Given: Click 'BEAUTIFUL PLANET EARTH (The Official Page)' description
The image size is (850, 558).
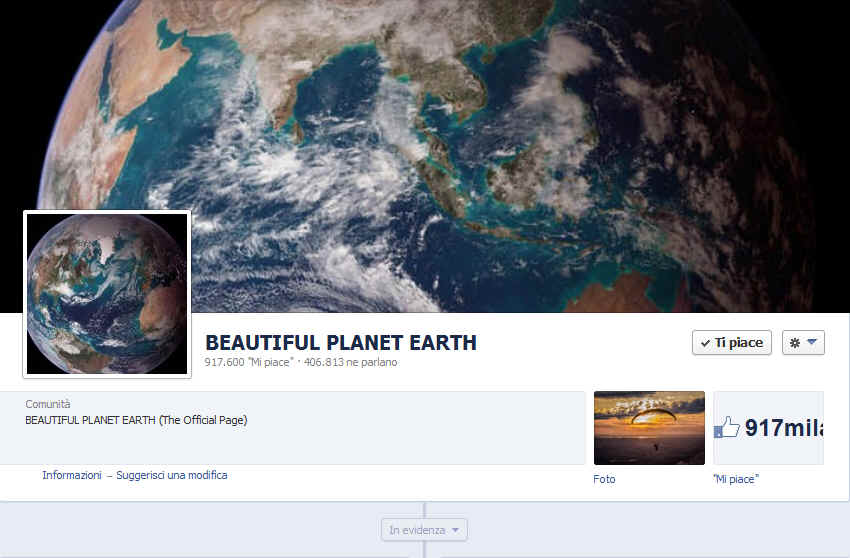Looking at the screenshot, I should coord(136,420).
